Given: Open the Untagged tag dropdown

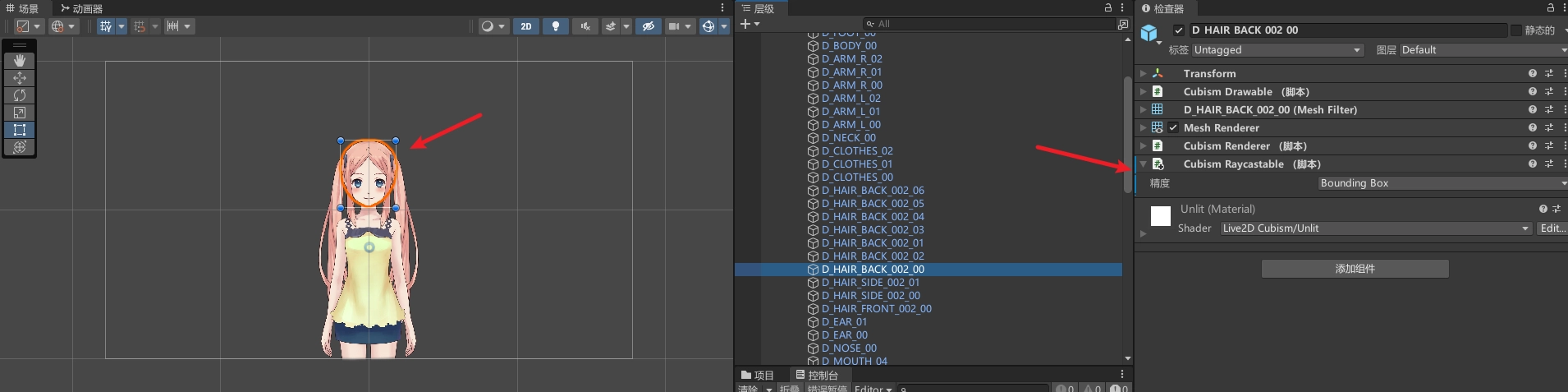Looking at the screenshot, I should point(1277,50).
